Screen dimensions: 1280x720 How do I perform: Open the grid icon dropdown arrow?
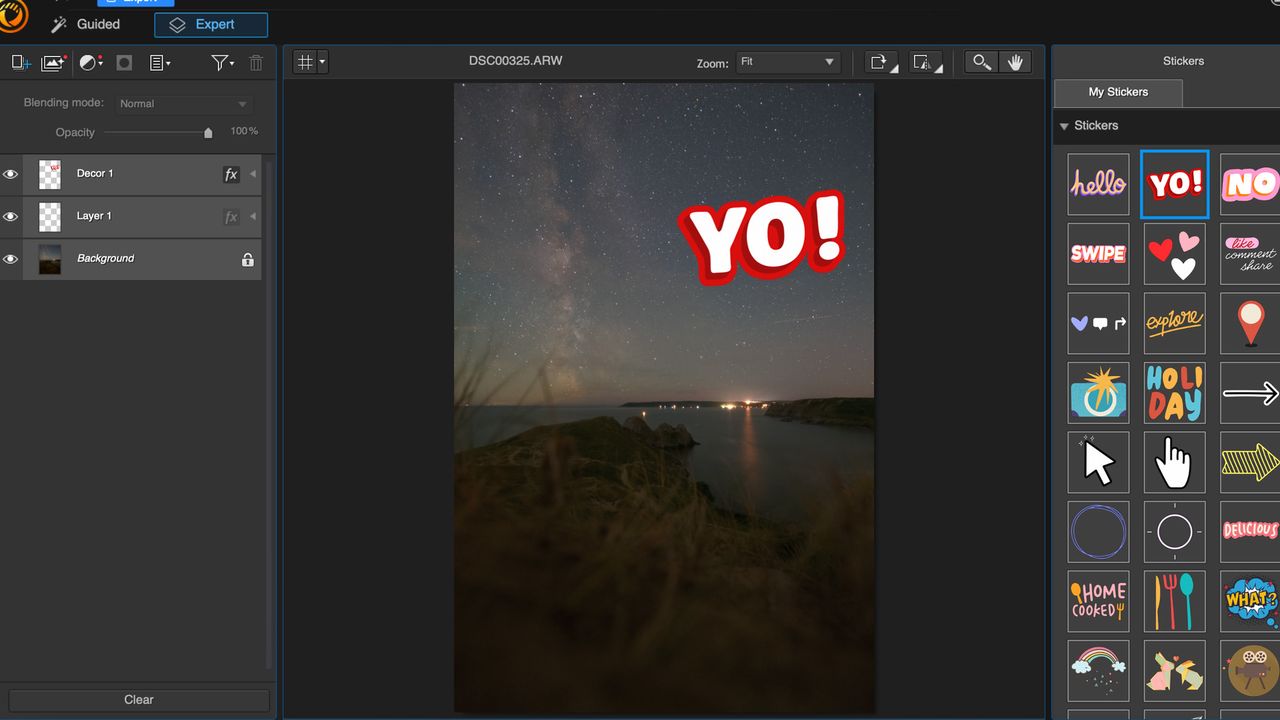coord(322,63)
